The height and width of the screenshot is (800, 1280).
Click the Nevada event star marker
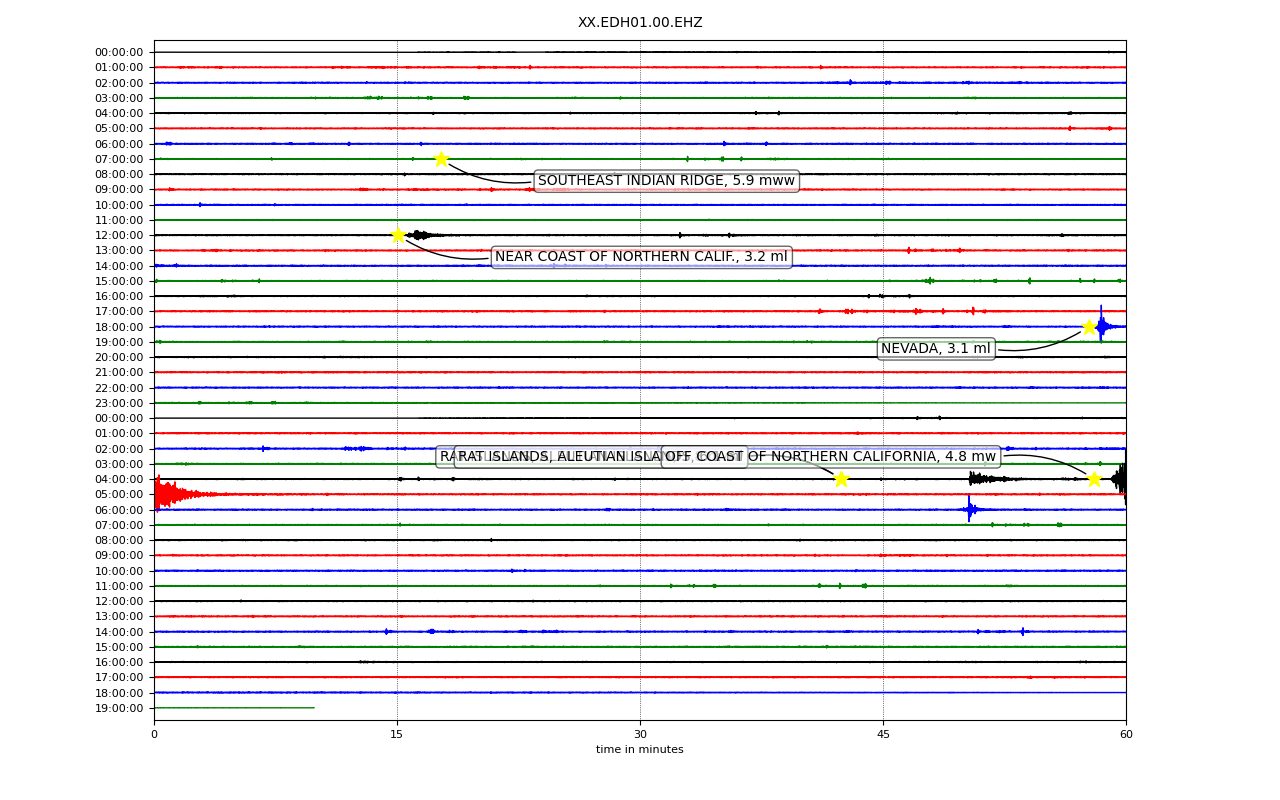click(x=1089, y=327)
